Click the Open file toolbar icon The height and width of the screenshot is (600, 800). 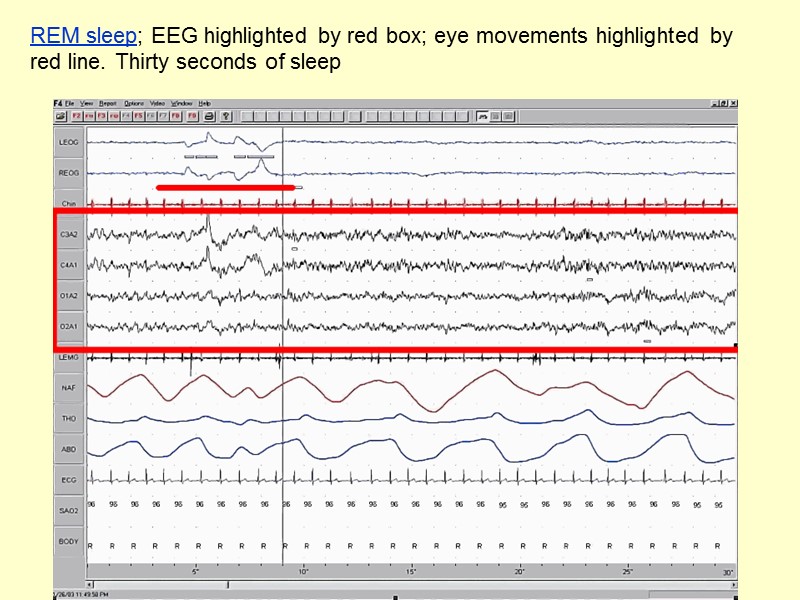tap(62, 116)
